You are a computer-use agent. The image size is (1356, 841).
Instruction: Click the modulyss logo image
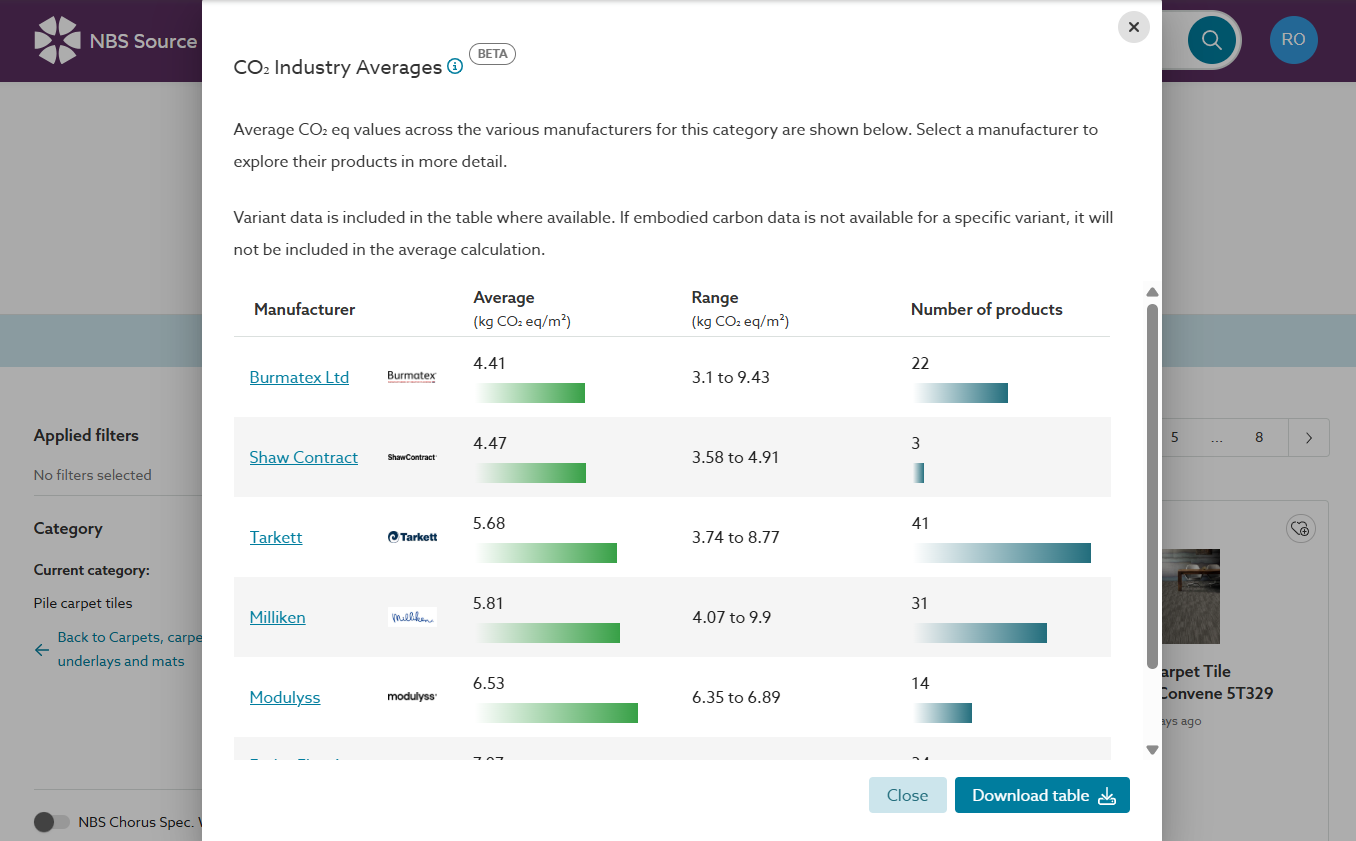pos(412,697)
